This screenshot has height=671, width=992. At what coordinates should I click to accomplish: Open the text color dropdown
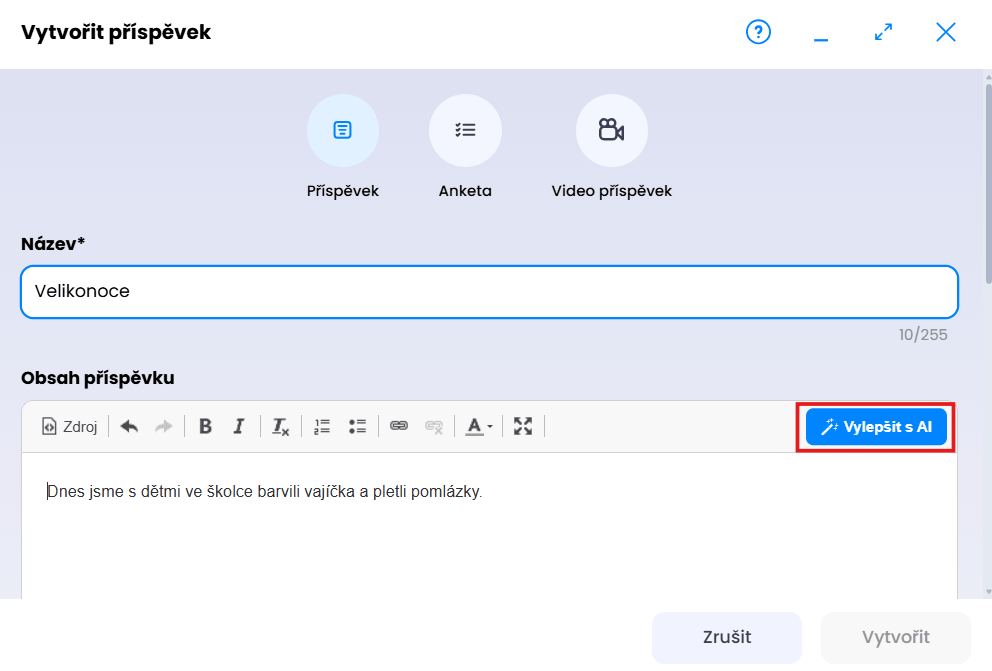(477, 426)
